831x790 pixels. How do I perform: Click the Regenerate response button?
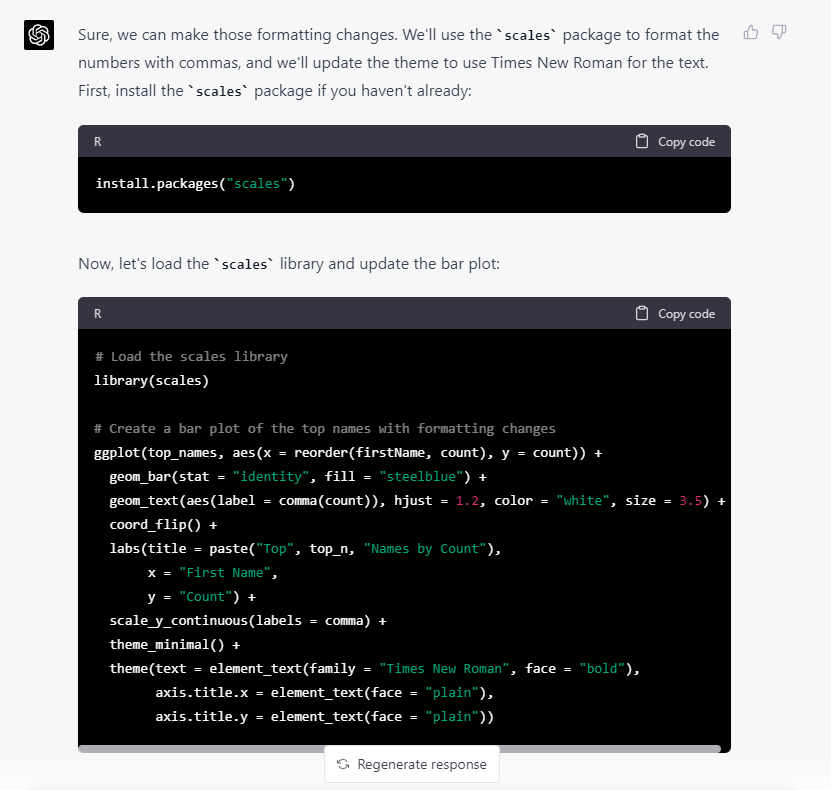tap(412, 764)
